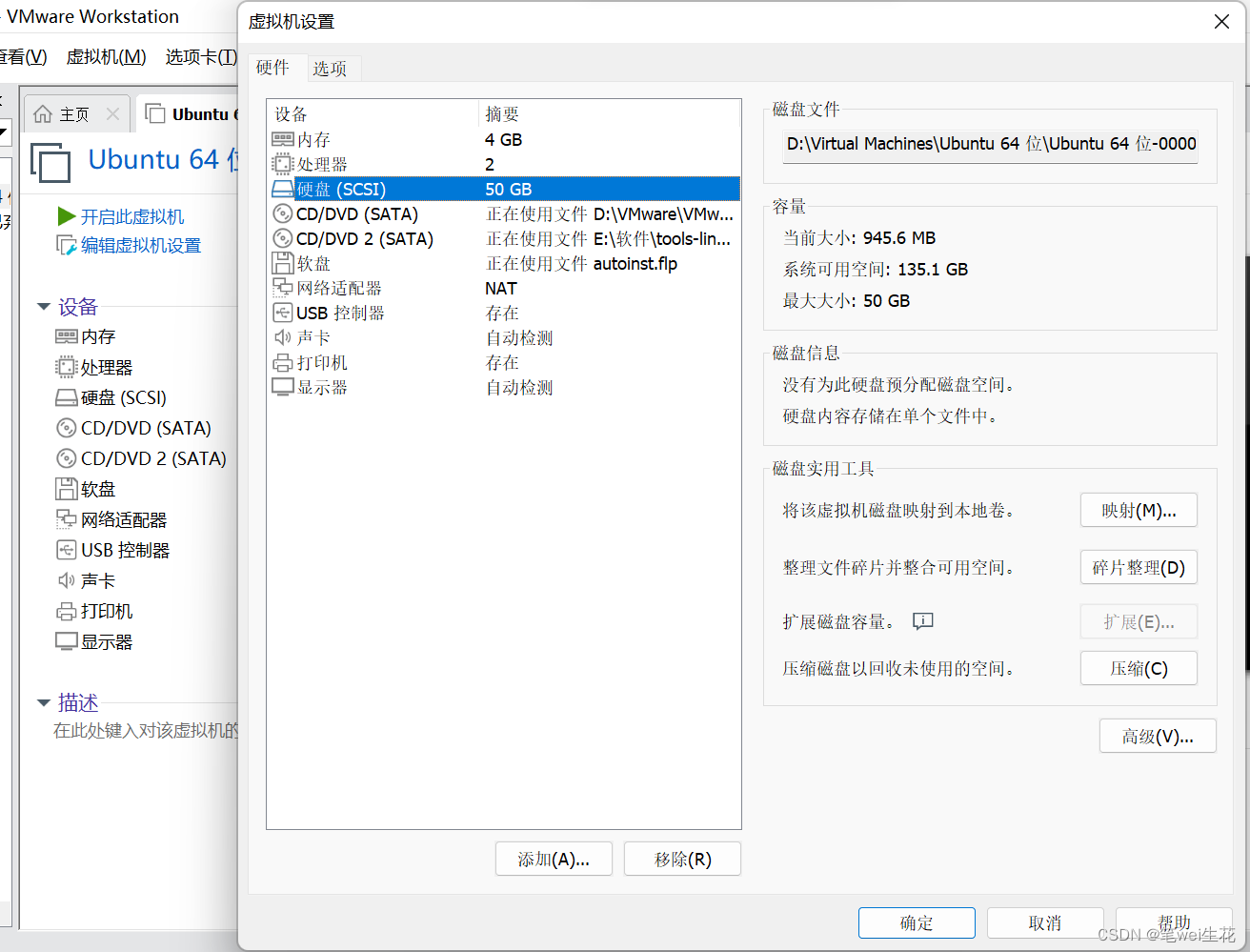The height and width of the screenshot is (952, 1250).
Task: Close the 虚拟机设置 dialog with X
Action: [x=1221, y=22]
